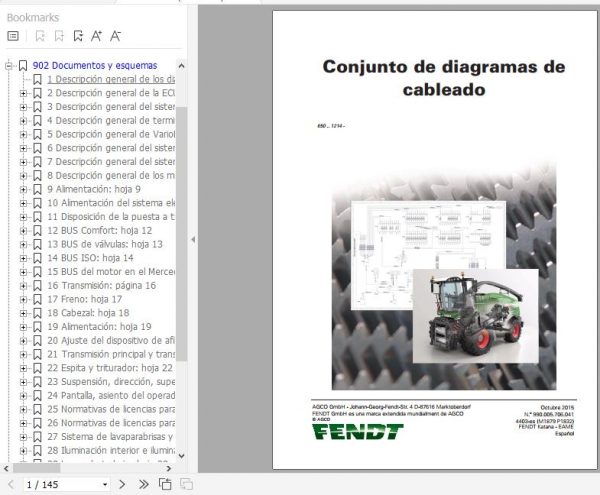Open bookmark 22 Espita y triturador
This screenshot has height=495, width=600.
tap(110, 368)
